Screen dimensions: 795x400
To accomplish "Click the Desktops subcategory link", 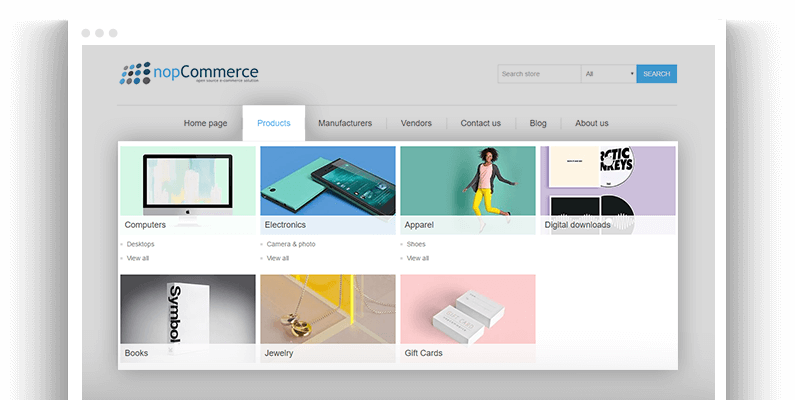I will click(x=141, y=244).
